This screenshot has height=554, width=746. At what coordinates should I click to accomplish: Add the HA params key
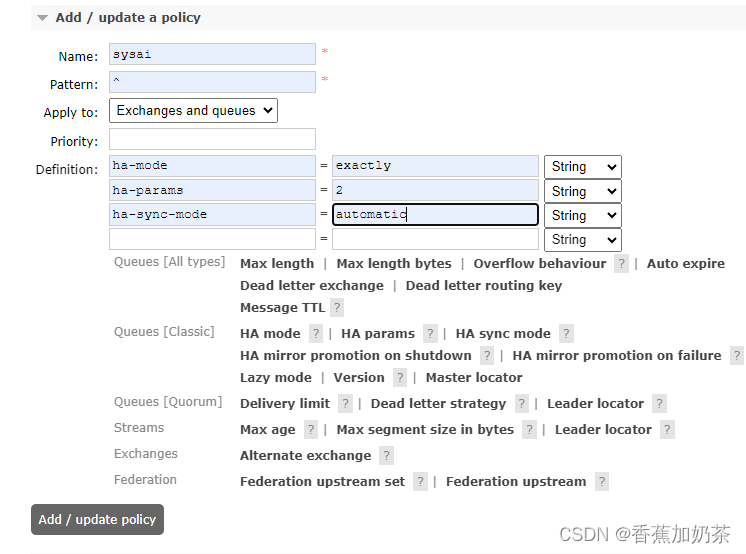[x=378, y=334]
